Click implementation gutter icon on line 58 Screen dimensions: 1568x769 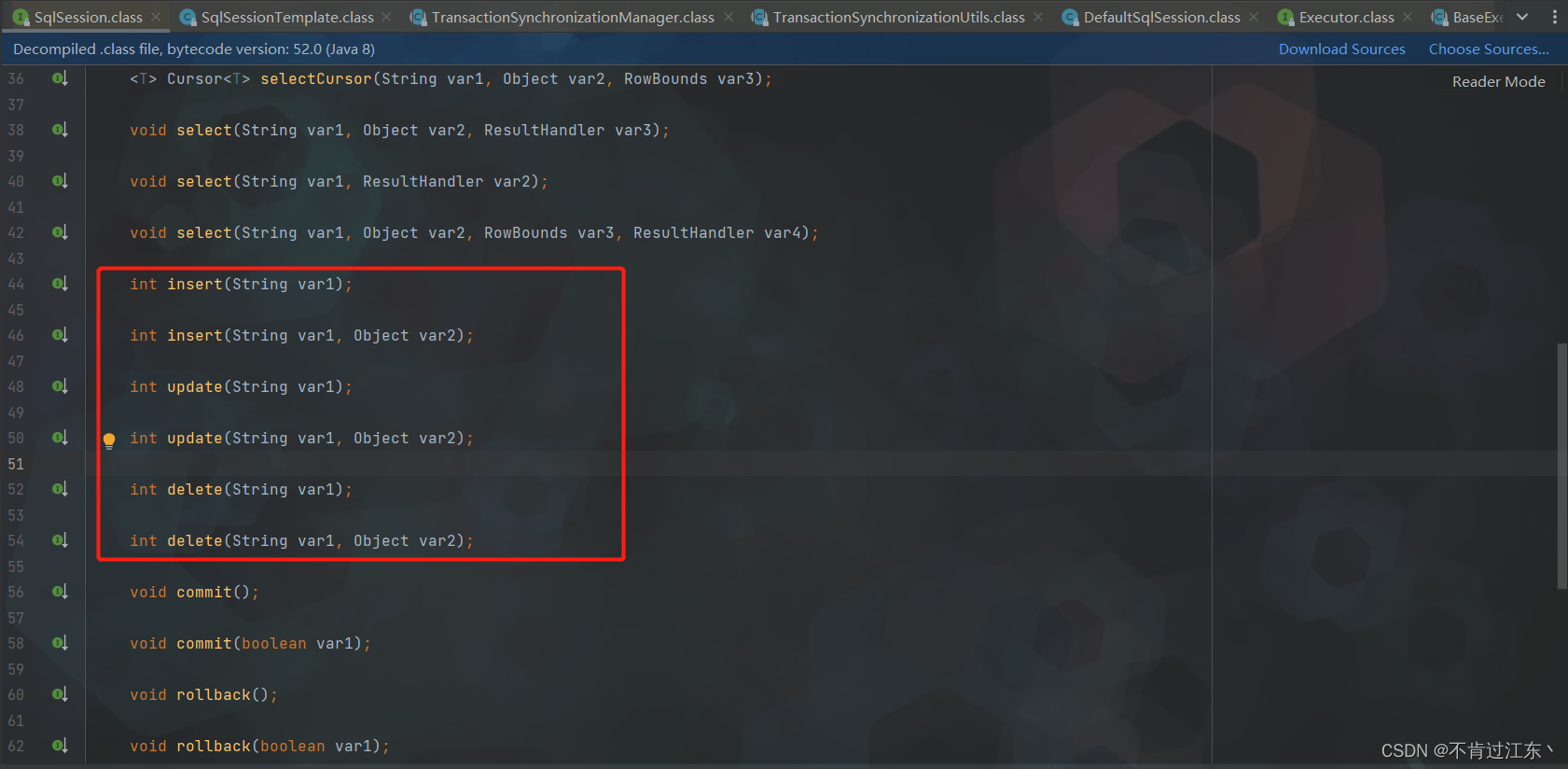tap(60, 644)
